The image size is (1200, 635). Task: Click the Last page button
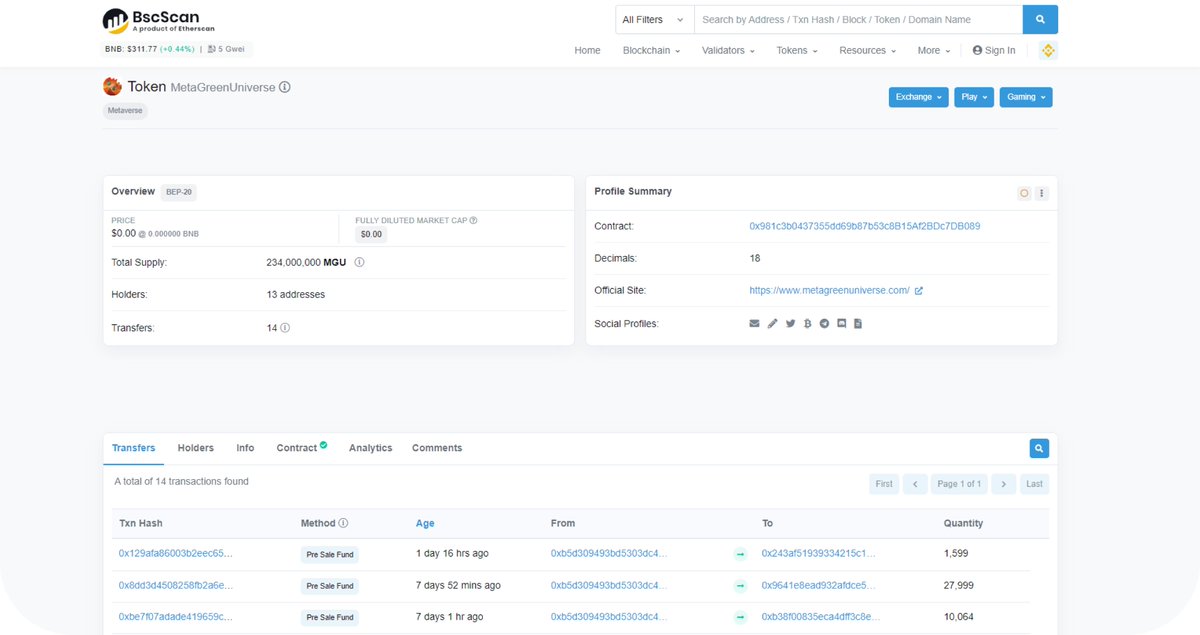1035,484
